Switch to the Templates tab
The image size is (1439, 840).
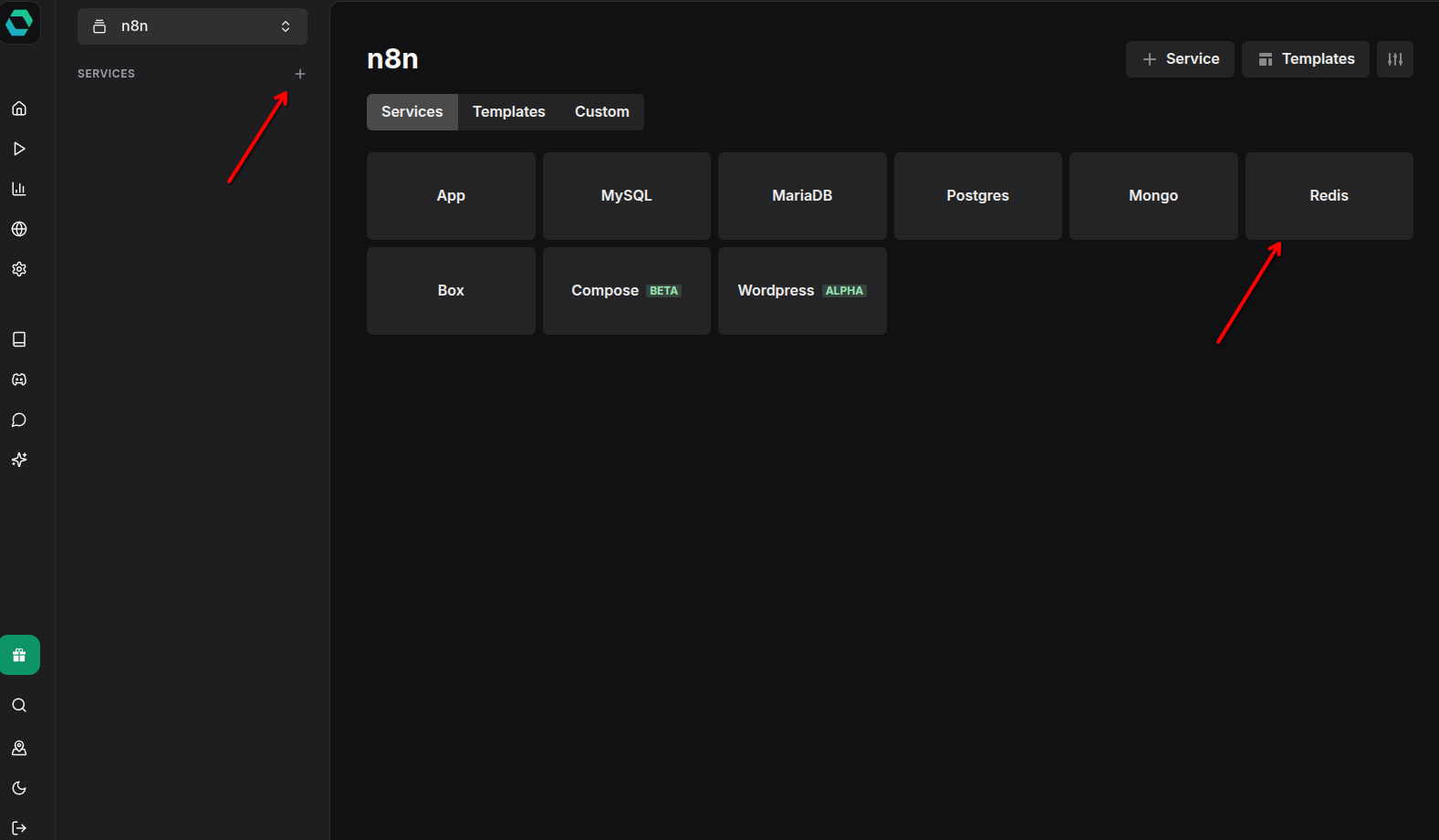pos(509,112)
